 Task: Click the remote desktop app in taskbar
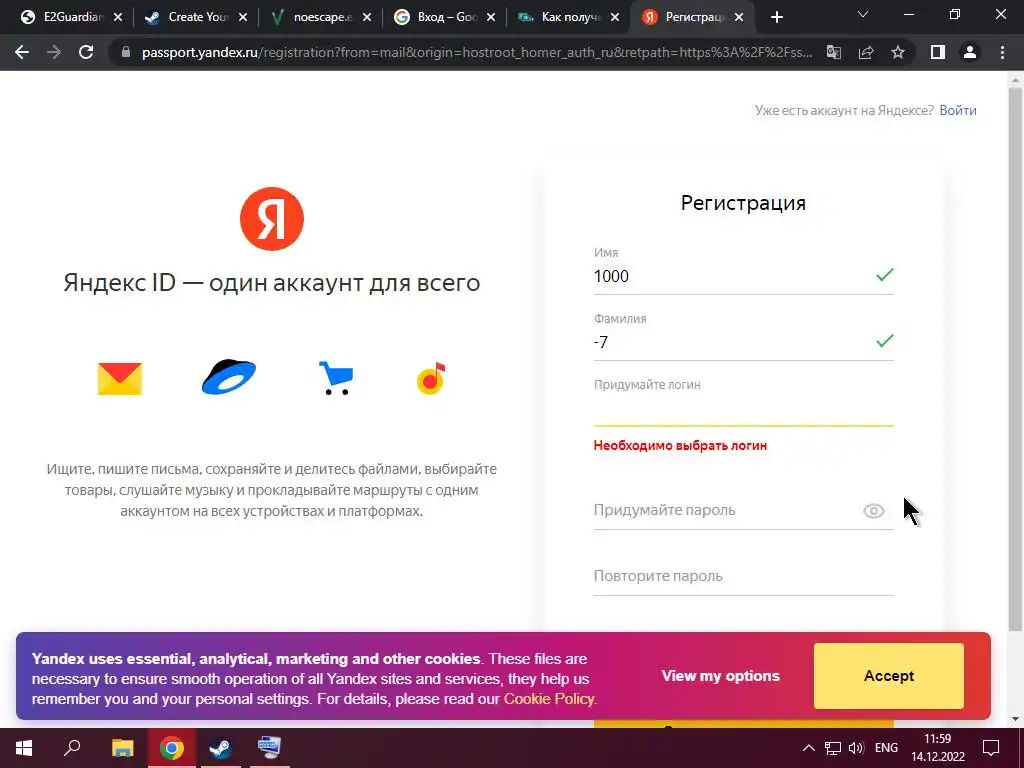point(268,748)
